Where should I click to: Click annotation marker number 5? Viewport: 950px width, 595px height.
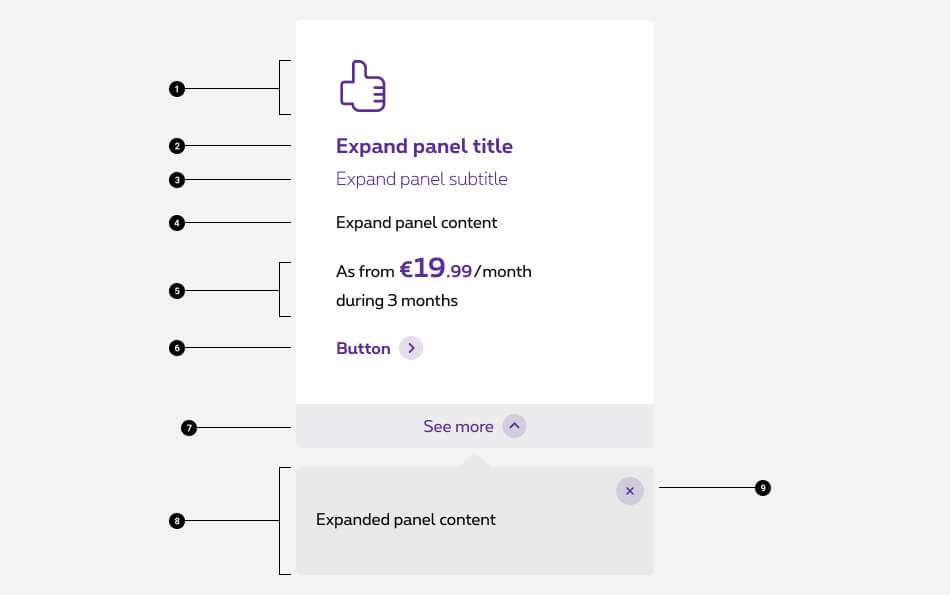pyautogui.click(x=177, y=291)
